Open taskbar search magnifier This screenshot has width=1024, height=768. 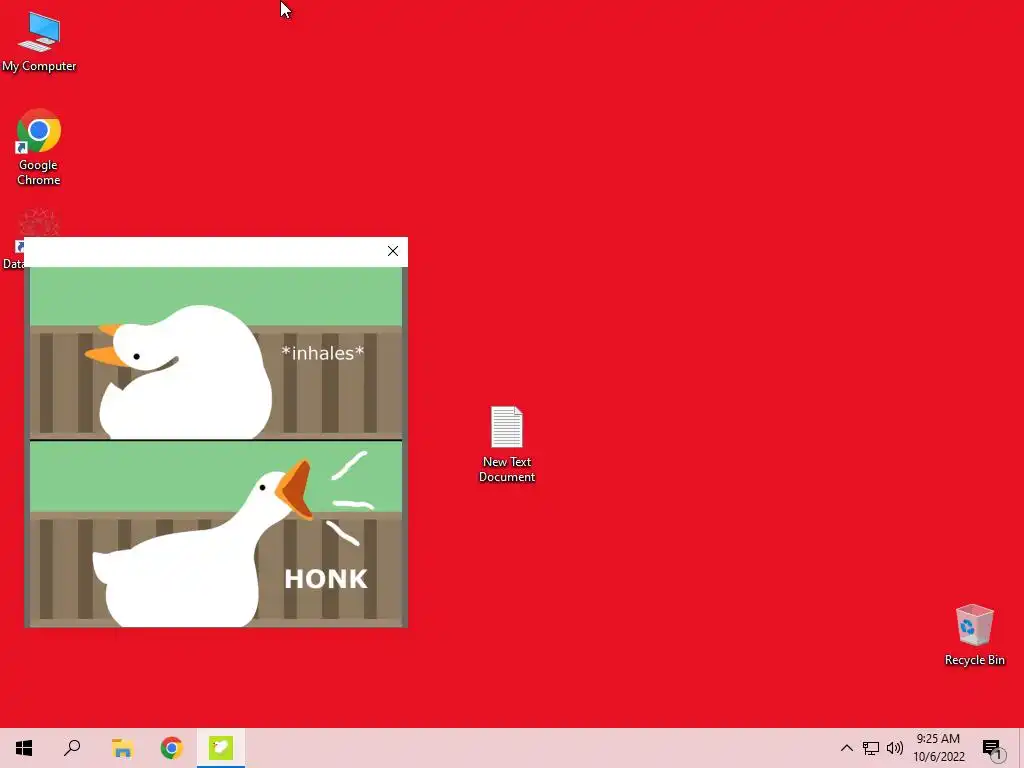(72, 748)
